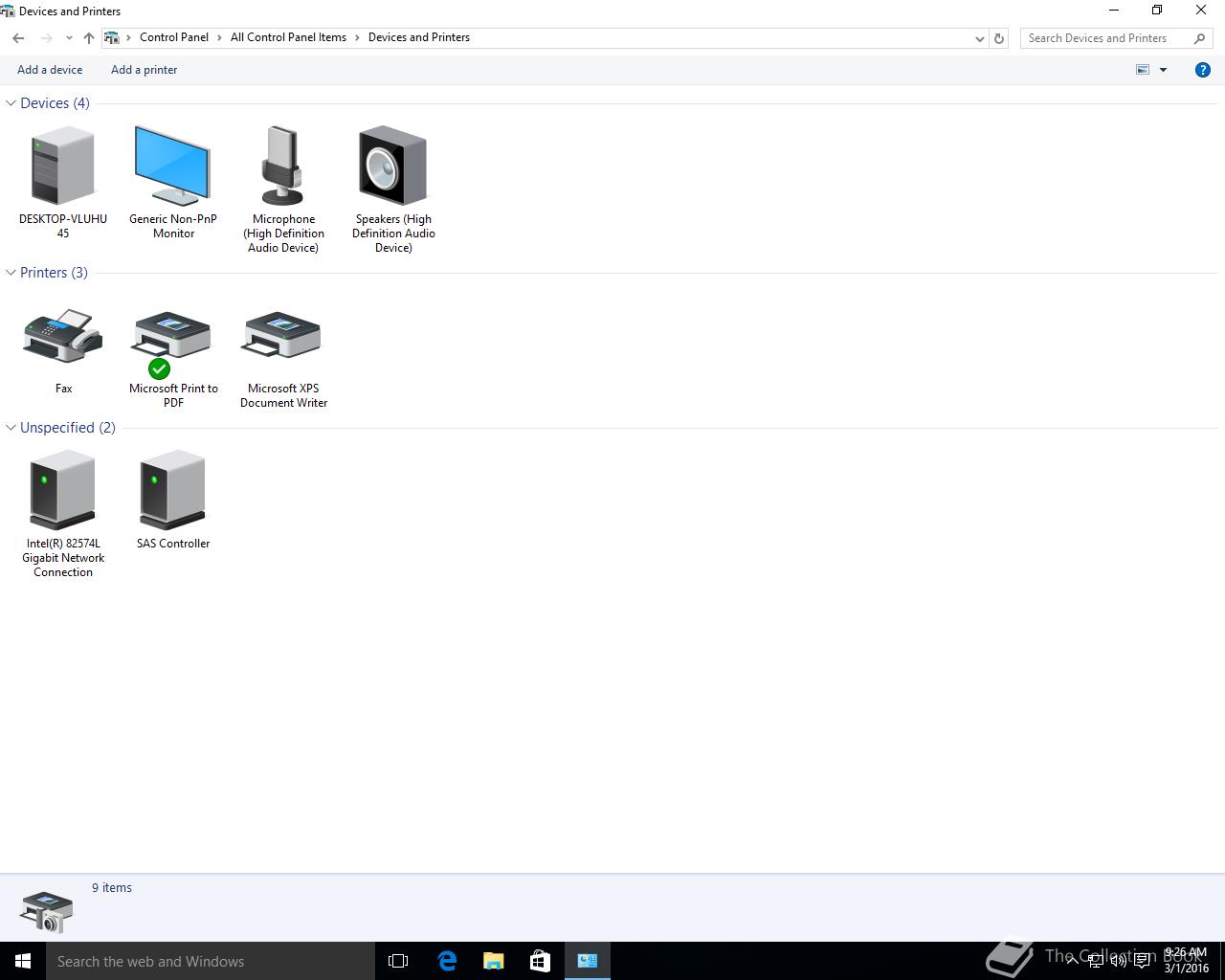The image size is (1225, 980).
Task: Open Action Center notifications icon
Action: point(1142,961)
